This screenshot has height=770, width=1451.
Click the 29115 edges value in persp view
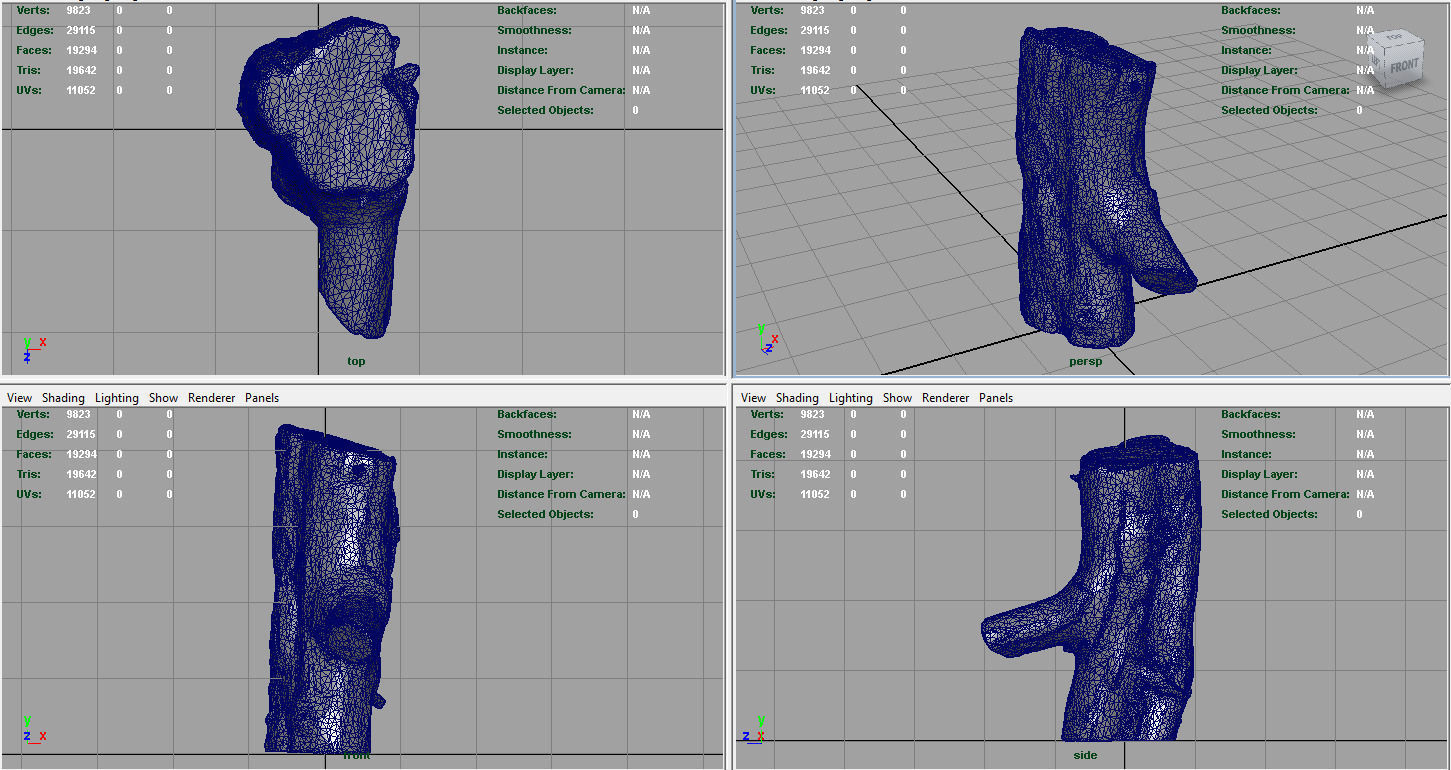pyautogui.click(x=815, y=30)
